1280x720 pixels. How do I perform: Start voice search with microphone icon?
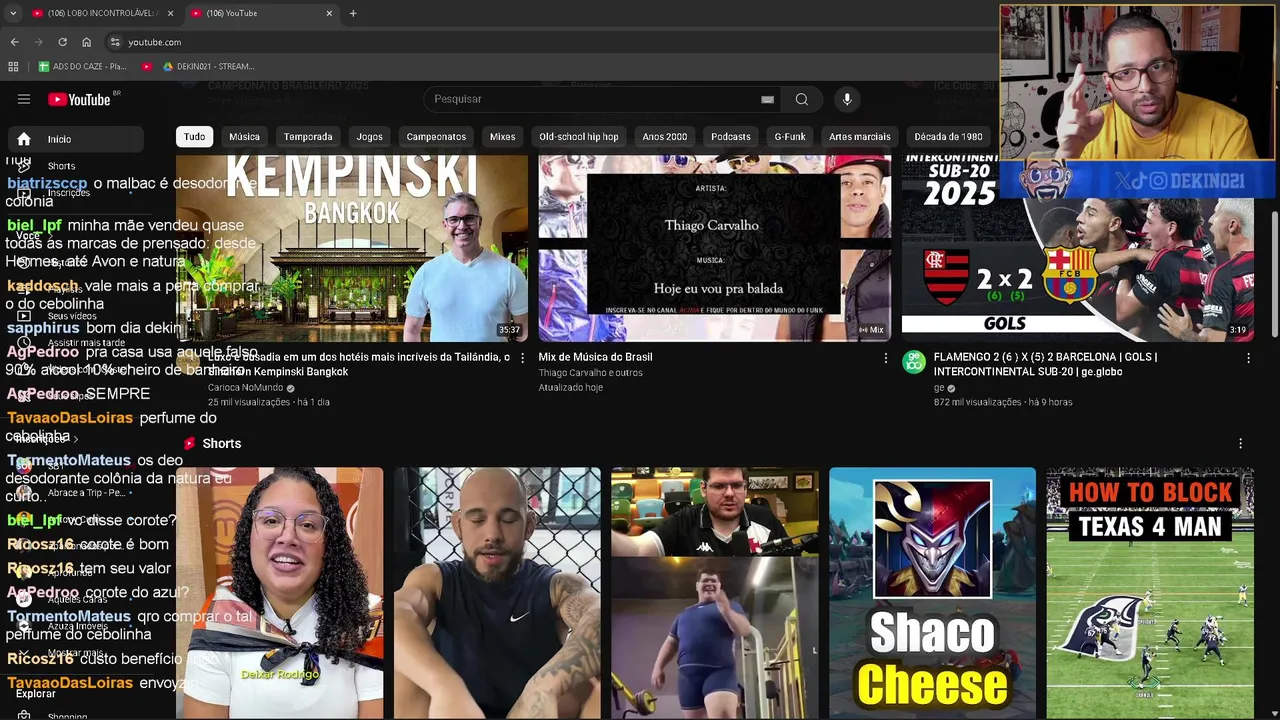847,99
